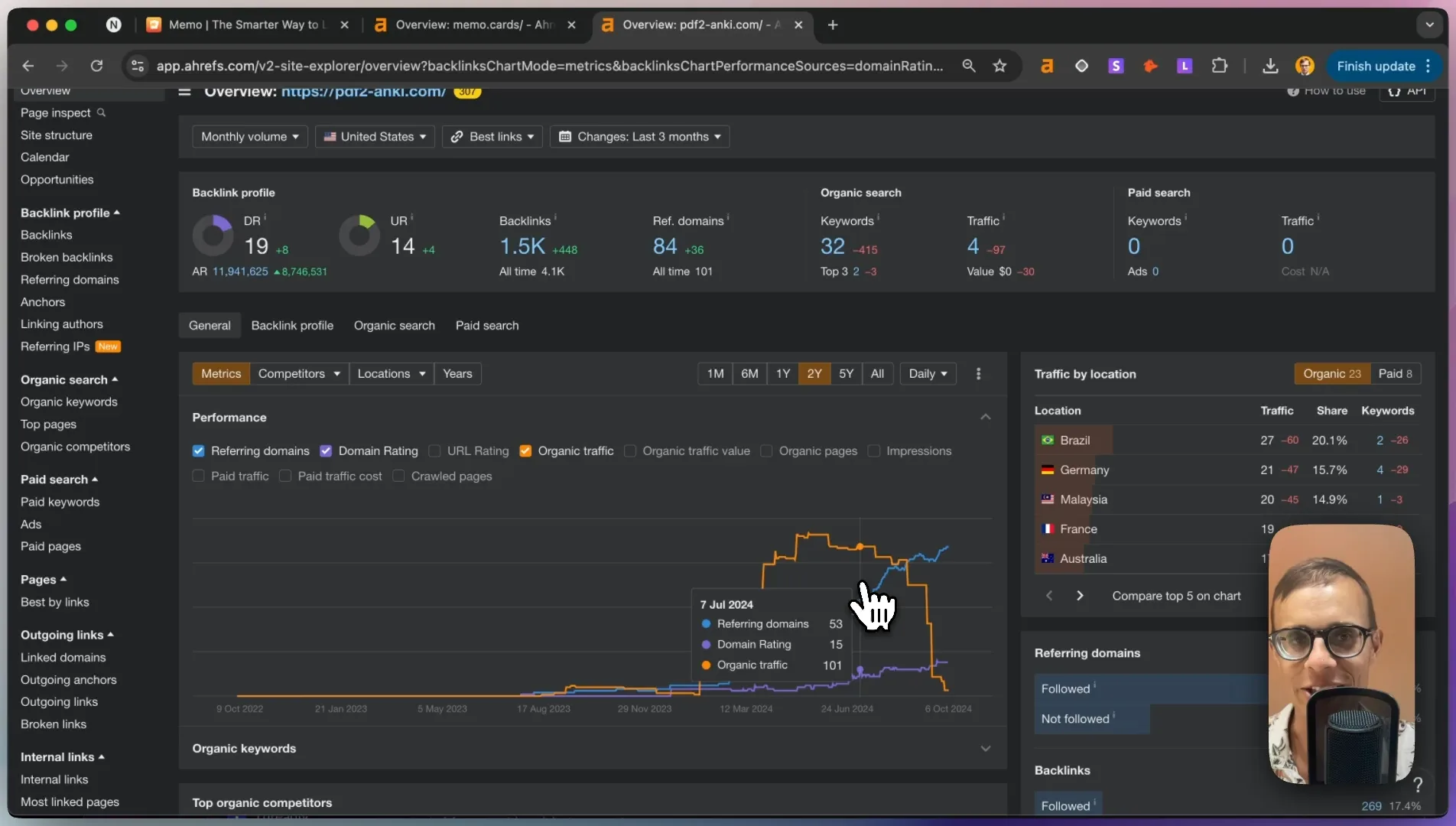Reload the page with the refresh icon
1456x826 pixels.
pyautogui.click(x=96, y=66)
